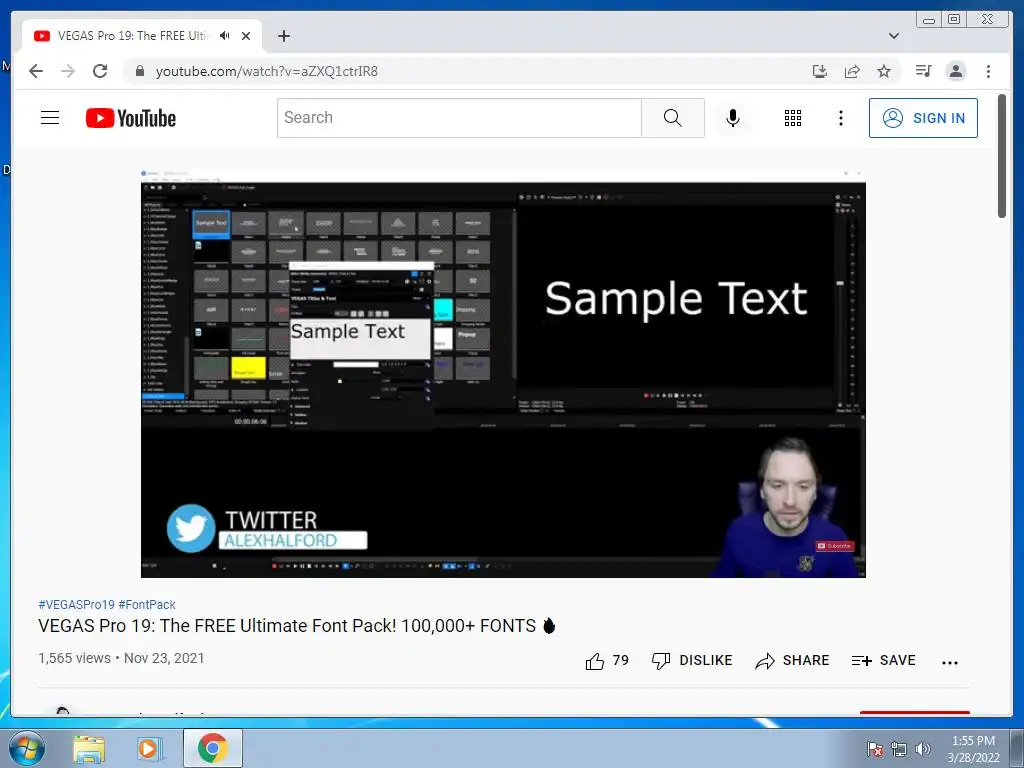Image resolution: width=1024 pixels, height=768 pixels.
Task: Launch Windows Media Player from taskbar
Action: 148,749
